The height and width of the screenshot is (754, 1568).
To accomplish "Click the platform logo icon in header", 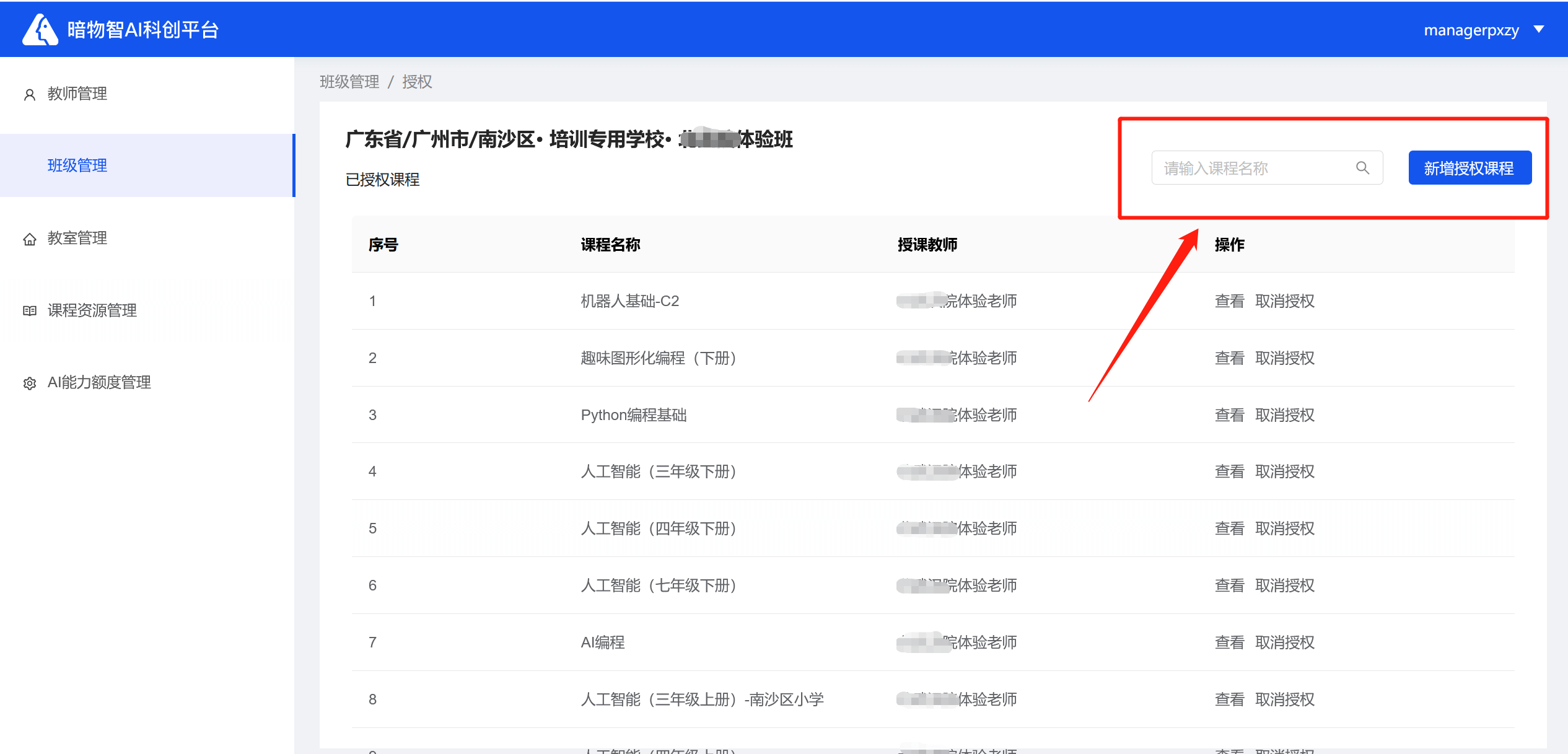I will 40,30.
